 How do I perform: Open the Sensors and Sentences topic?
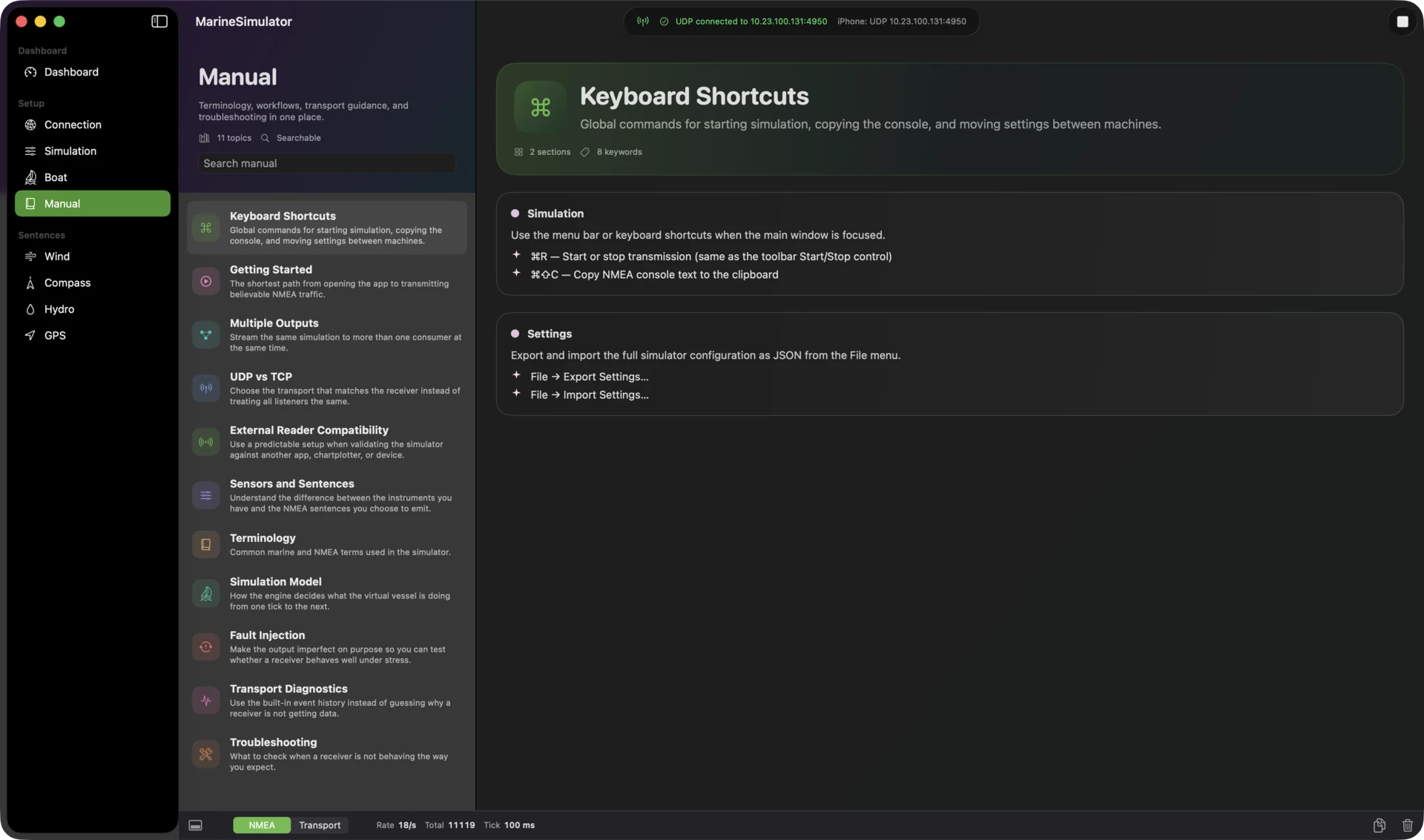tap(327, 495)
